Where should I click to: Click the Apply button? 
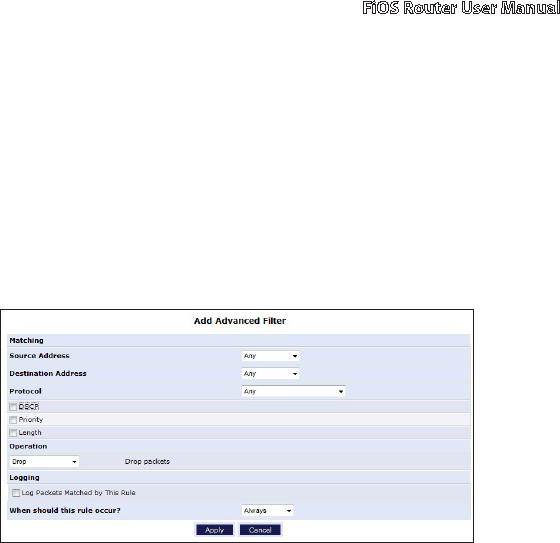[214, 530]
